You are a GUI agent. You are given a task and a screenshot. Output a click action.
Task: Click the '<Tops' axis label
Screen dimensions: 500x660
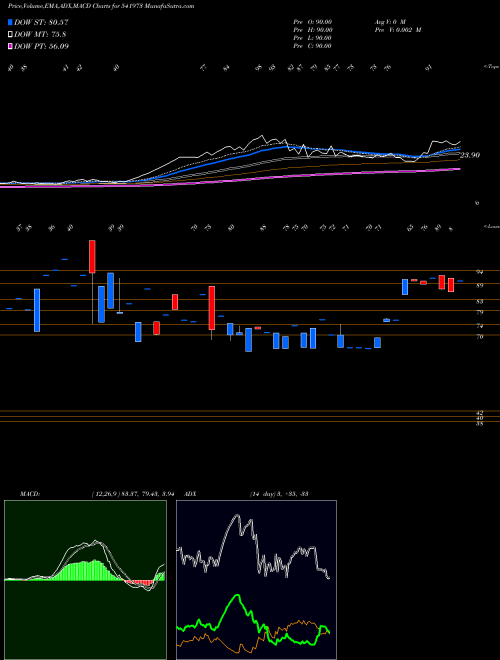[491, 67]
